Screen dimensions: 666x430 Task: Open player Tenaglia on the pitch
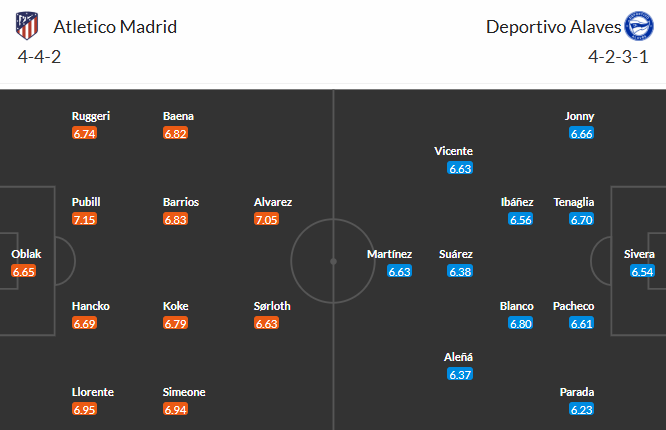[x=574, y=202]
